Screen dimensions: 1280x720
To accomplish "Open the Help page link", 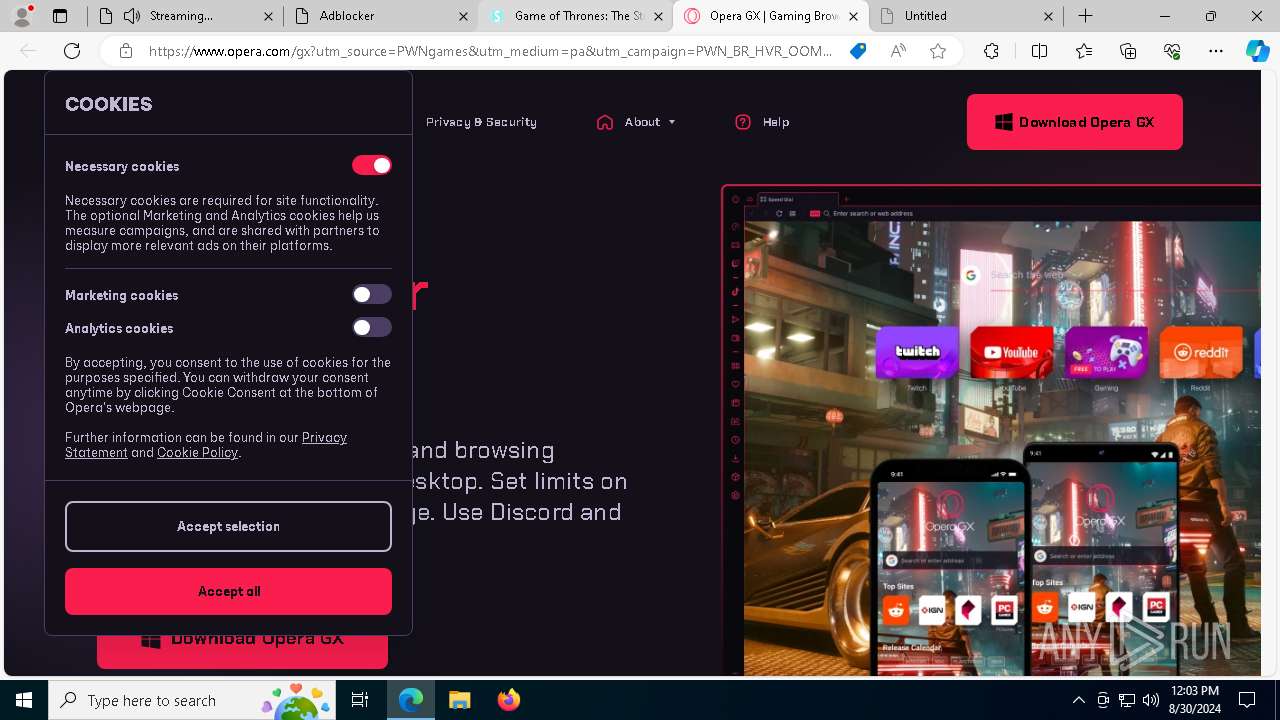I will tap(775, 122).
